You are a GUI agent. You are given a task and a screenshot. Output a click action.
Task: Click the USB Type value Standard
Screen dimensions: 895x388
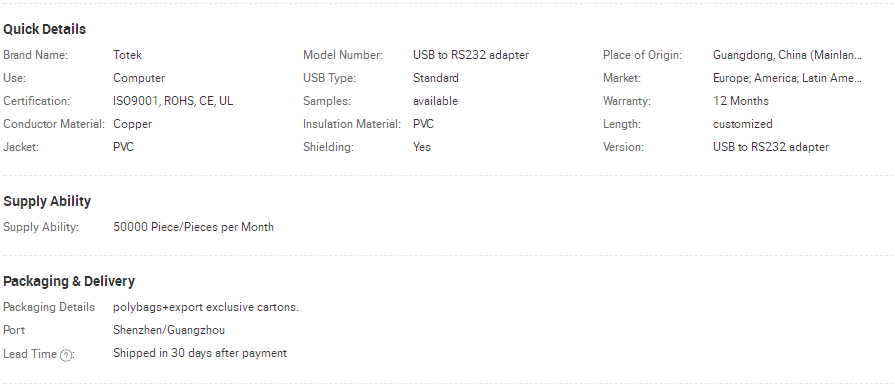tap(436, 78)
